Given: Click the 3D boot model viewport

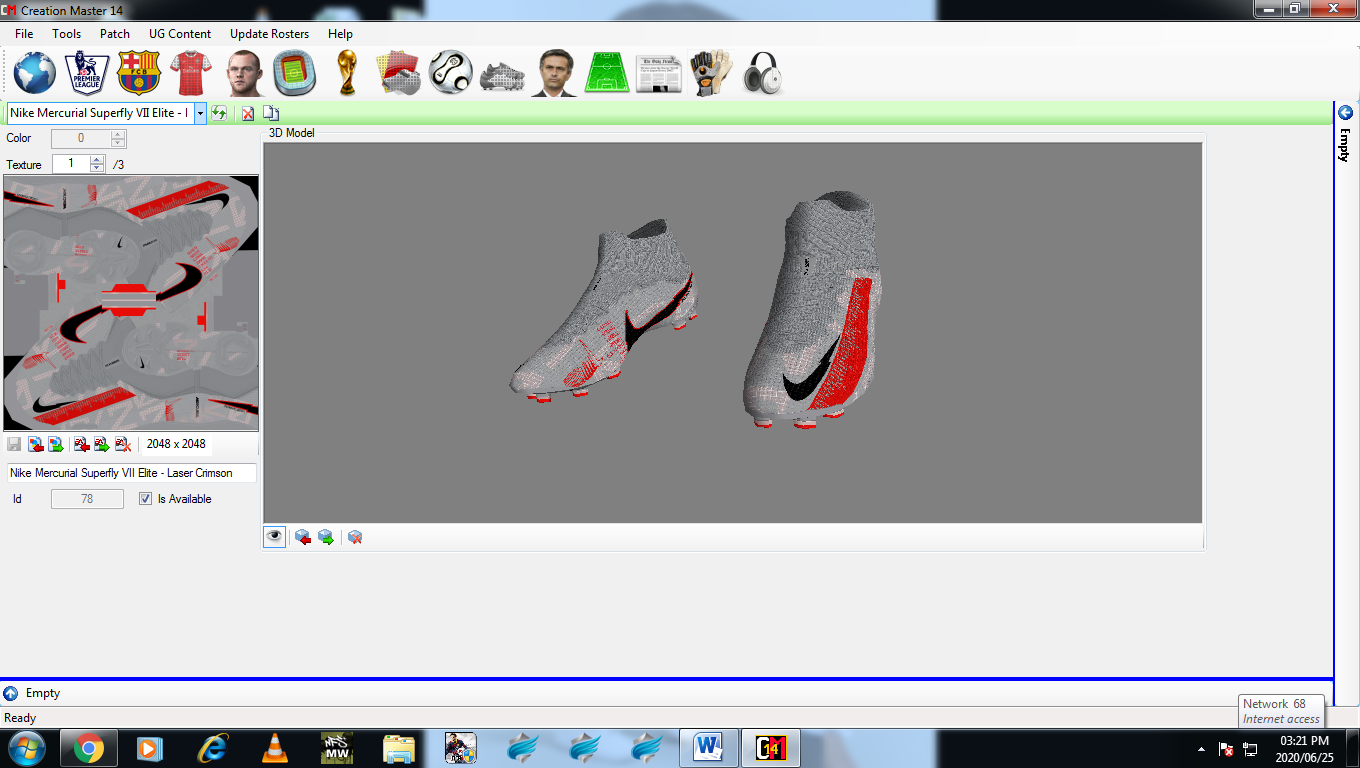Looking at the screenshot, I should pos(732,332).
